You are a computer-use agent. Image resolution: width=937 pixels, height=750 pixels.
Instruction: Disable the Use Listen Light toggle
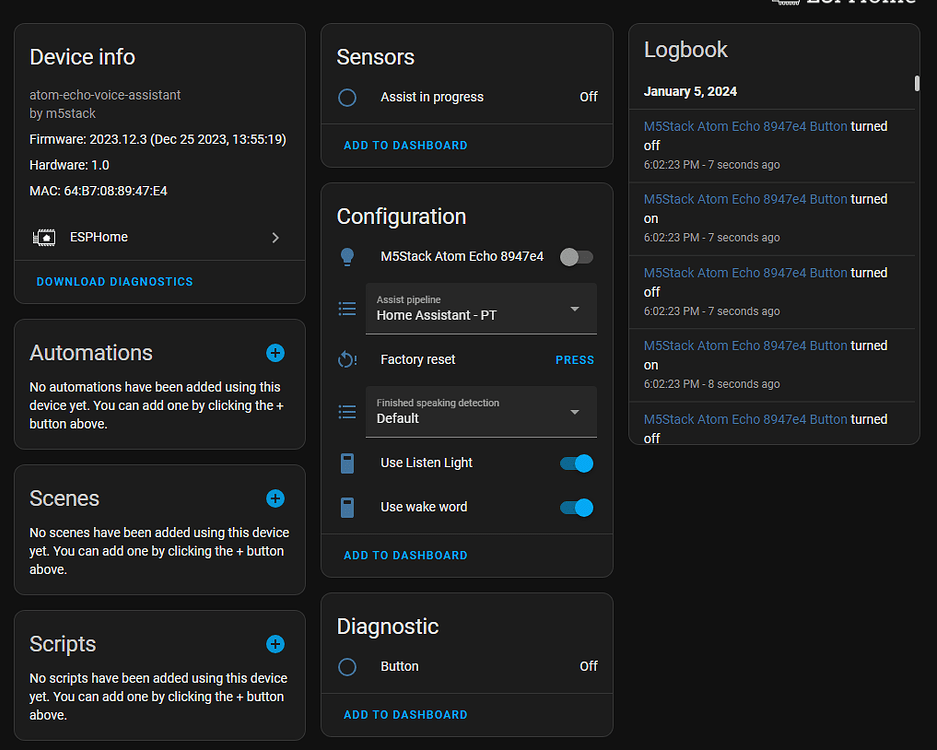point(576,463)
